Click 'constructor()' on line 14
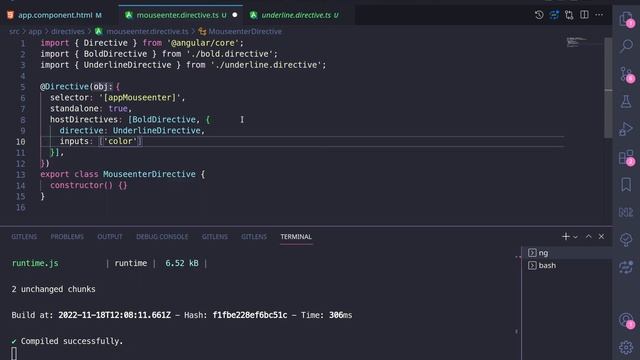The height and width of the screenshot is (360, 640). click(81, 185)
